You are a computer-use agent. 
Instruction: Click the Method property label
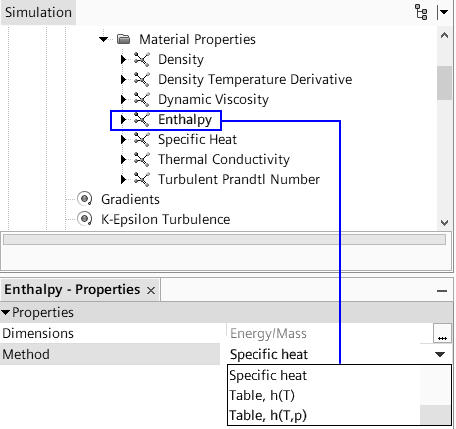[x=26, y=354]
